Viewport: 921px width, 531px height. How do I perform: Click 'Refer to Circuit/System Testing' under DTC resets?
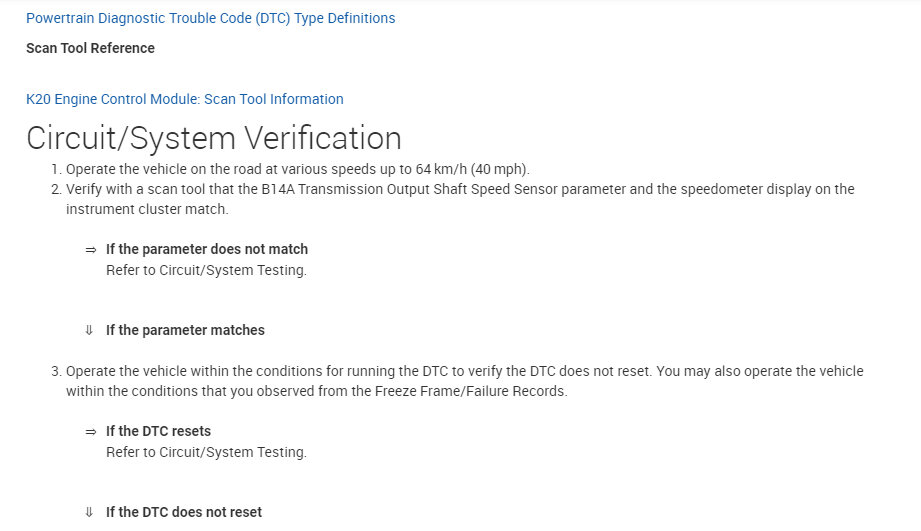tap(206, 452)
